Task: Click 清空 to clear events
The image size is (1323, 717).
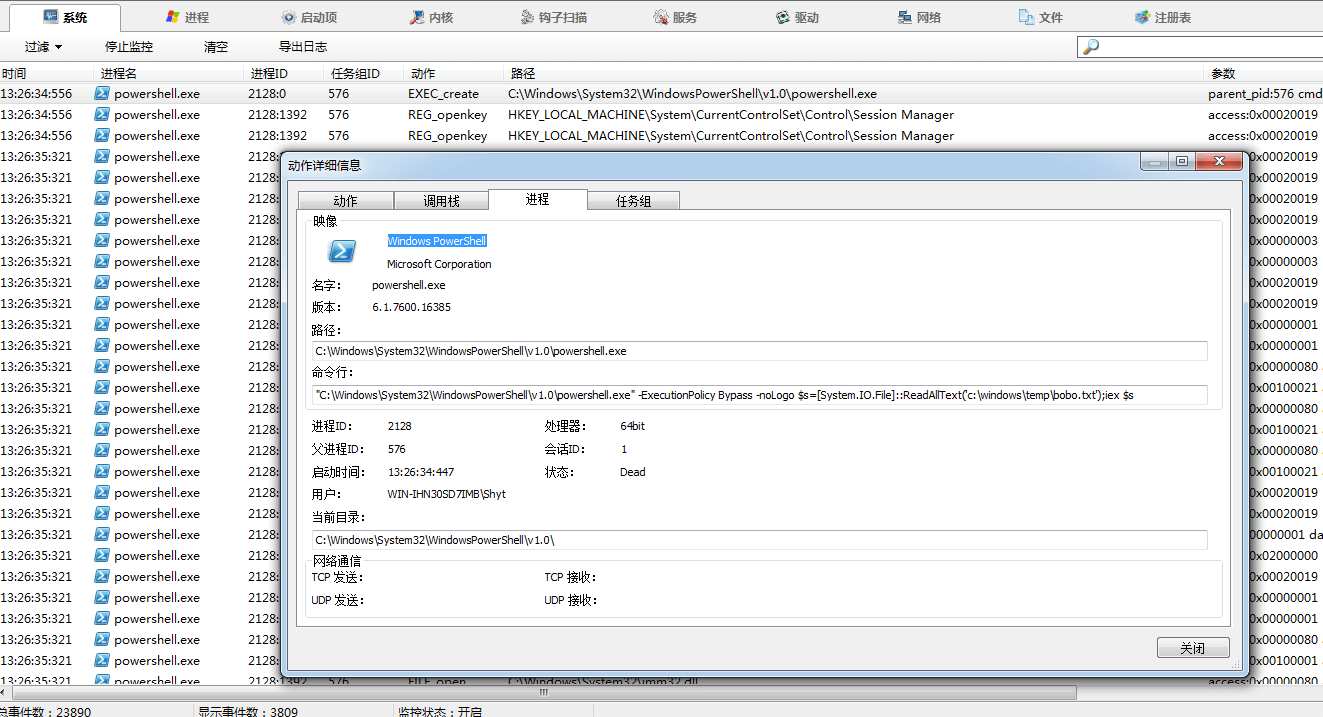Action: pyautogui.click(x=216, y=47)
